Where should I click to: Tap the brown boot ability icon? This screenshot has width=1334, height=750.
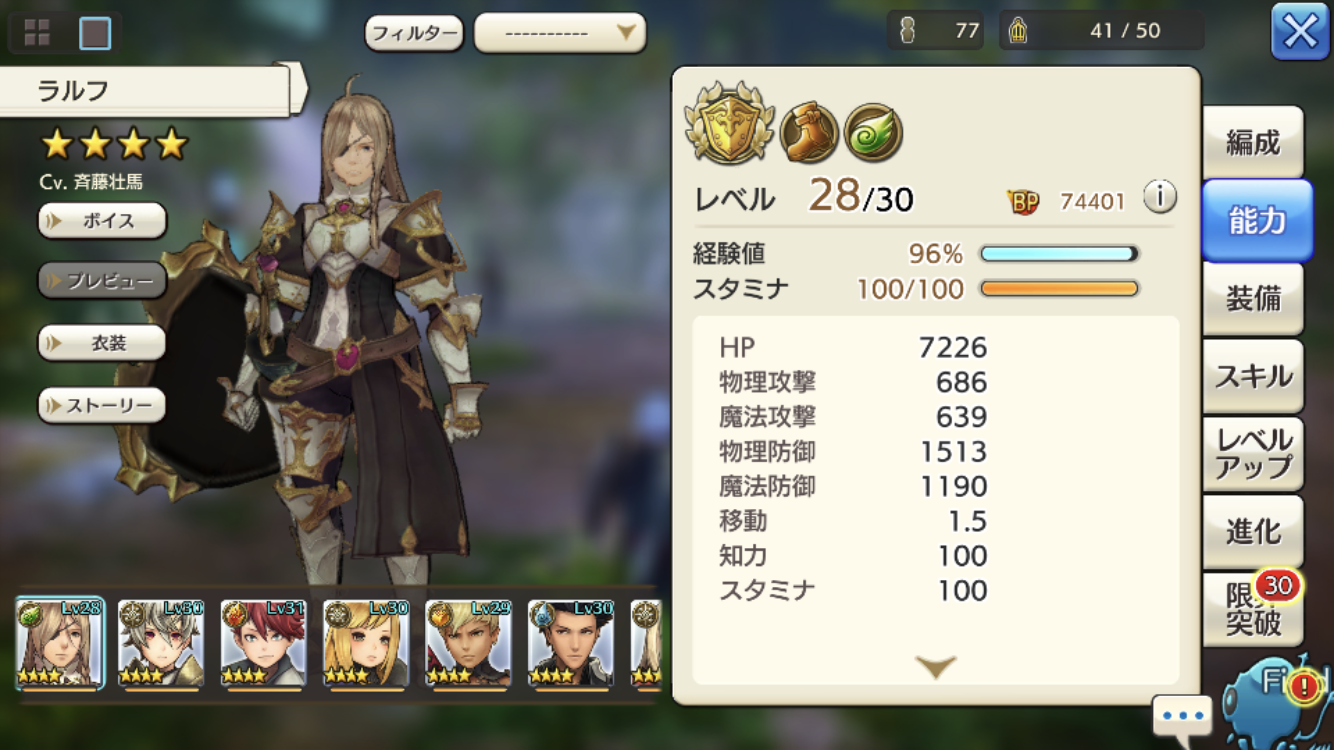click(809, 131)
